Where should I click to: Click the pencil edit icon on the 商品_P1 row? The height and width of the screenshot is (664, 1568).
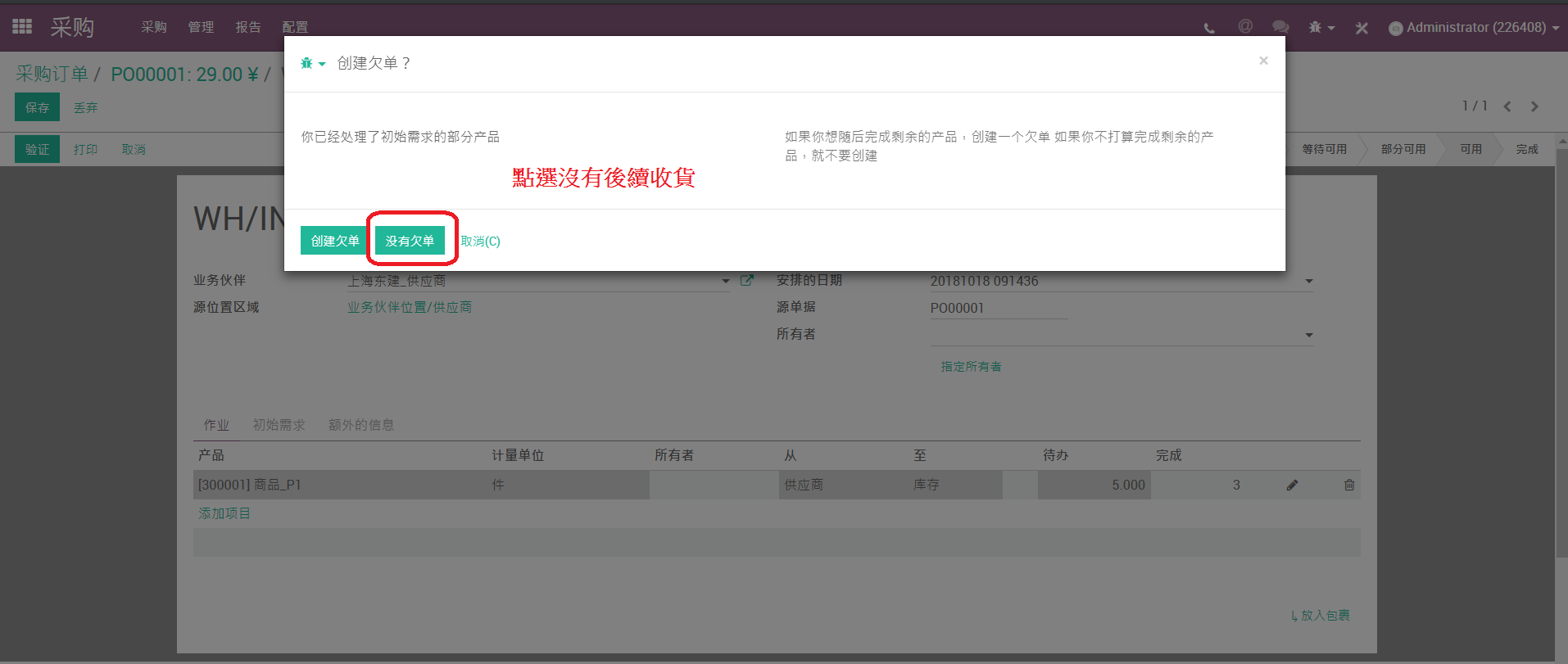pyautogui.click(x=1292, y=485)
